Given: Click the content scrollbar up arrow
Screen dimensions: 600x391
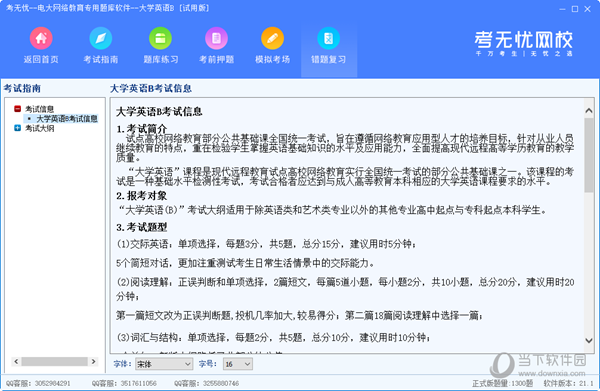Looking at the screenshot, I should pyautogui.click(x=589, y=111).
